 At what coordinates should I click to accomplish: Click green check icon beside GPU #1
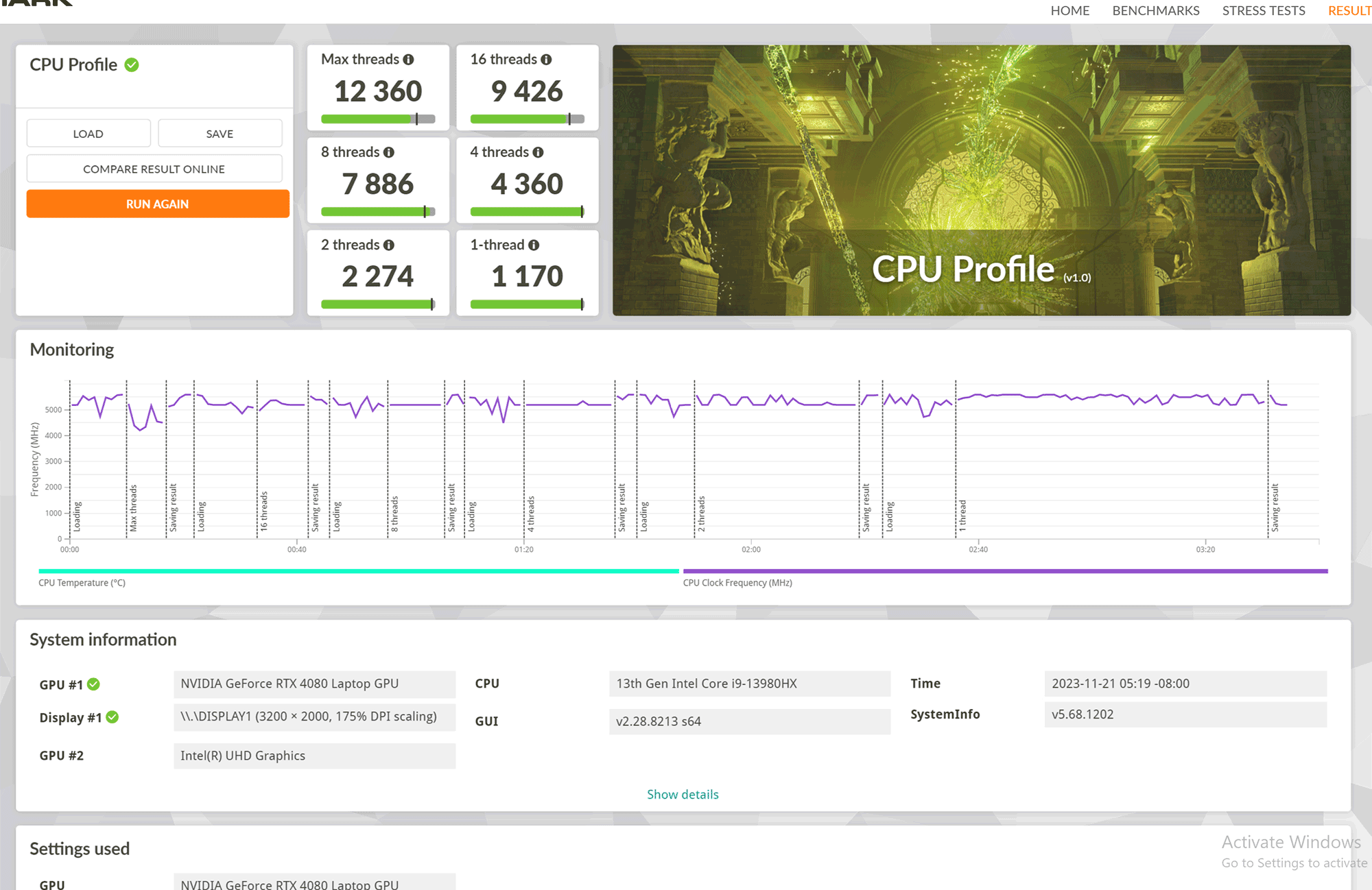click(94, 684)
